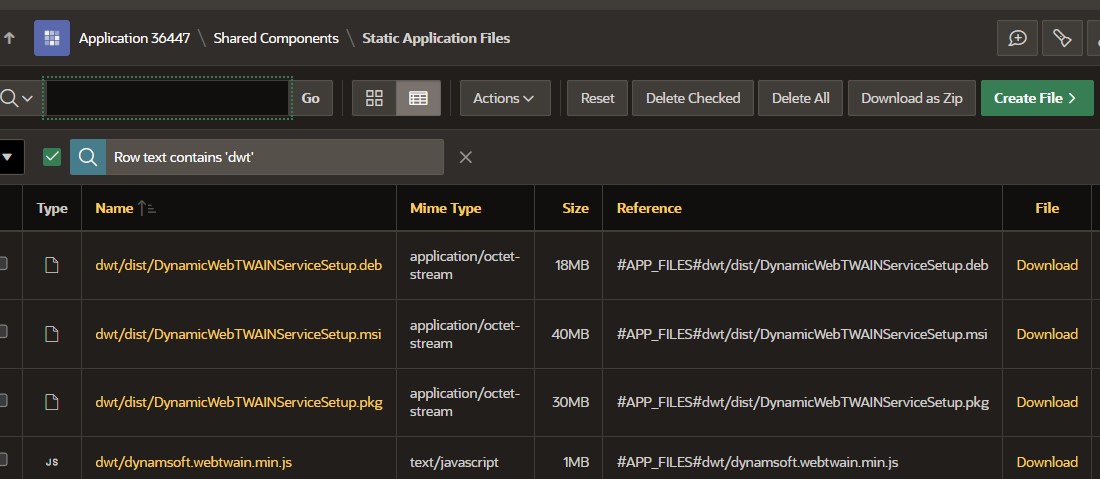This screenshot has width=1100, height=479.
Task: Click file icon of DynamicWebTWAINServiceSetup.pkg row
Action: click(52, 402)
